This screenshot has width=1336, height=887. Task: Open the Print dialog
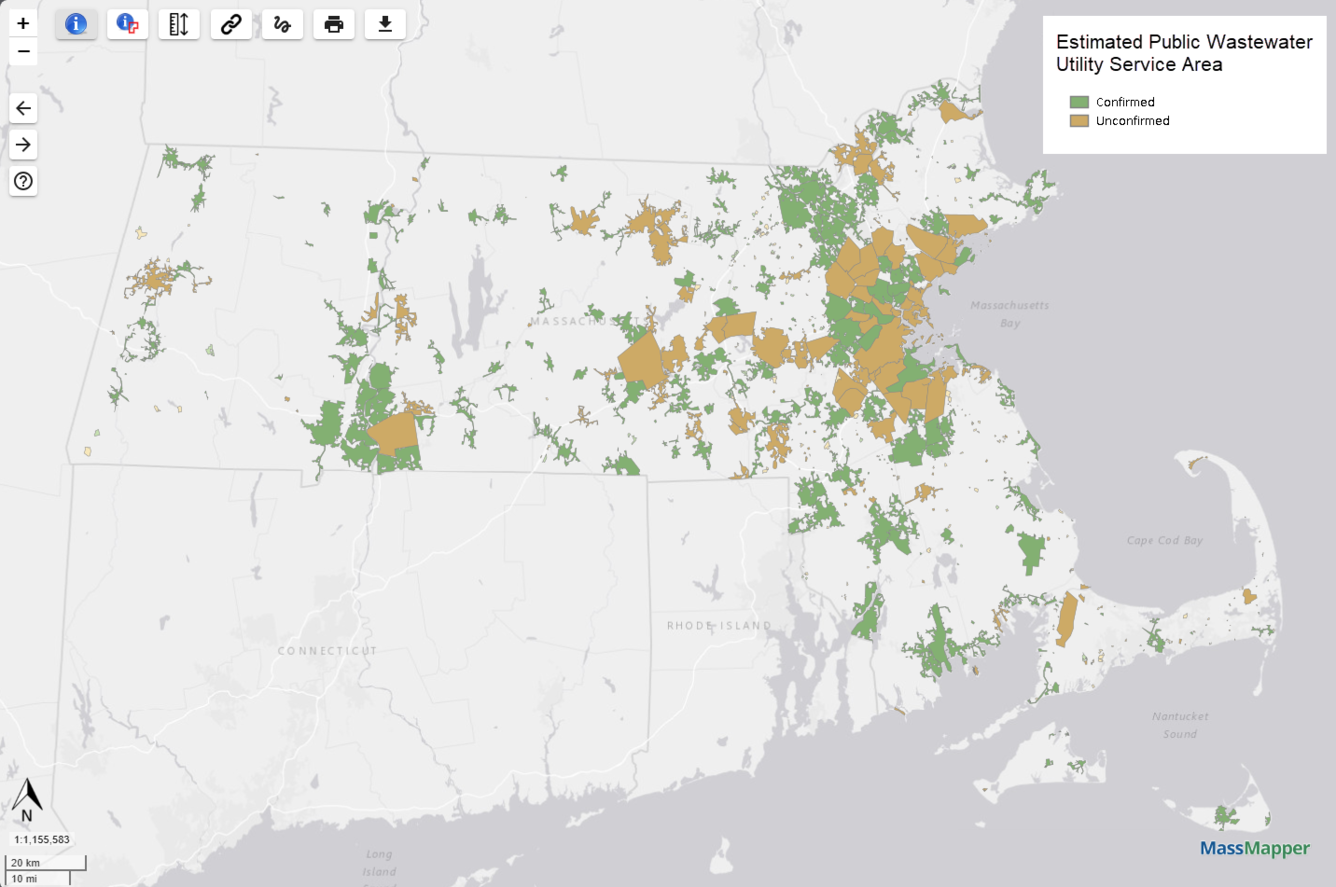(x=333, y=24)
